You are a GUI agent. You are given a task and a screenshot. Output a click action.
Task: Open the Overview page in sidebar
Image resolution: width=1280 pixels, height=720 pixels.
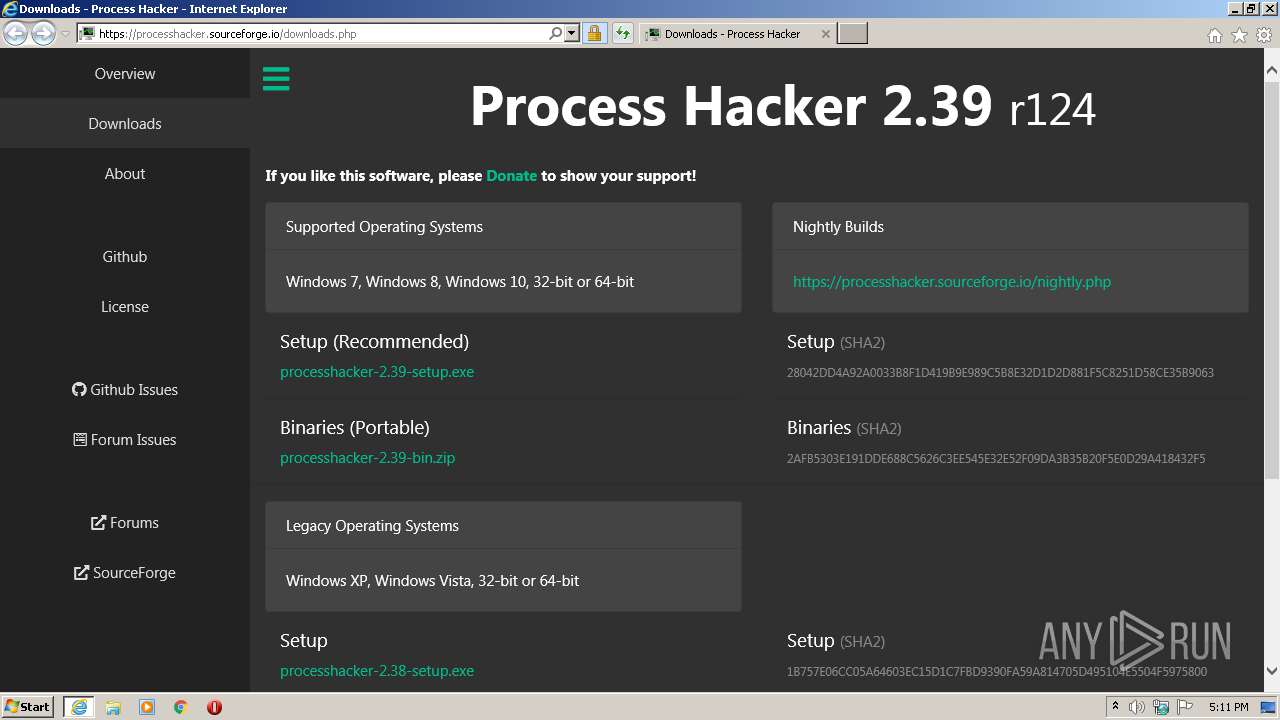125,73
